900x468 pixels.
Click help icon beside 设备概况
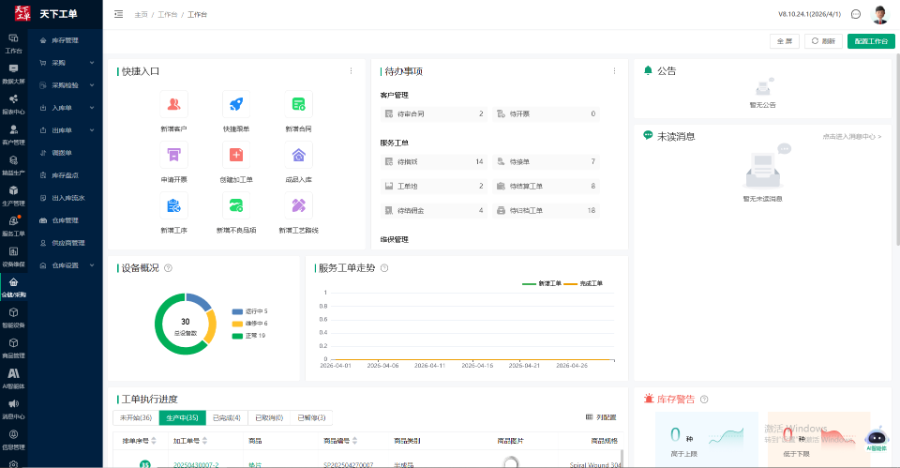(168, 268)
